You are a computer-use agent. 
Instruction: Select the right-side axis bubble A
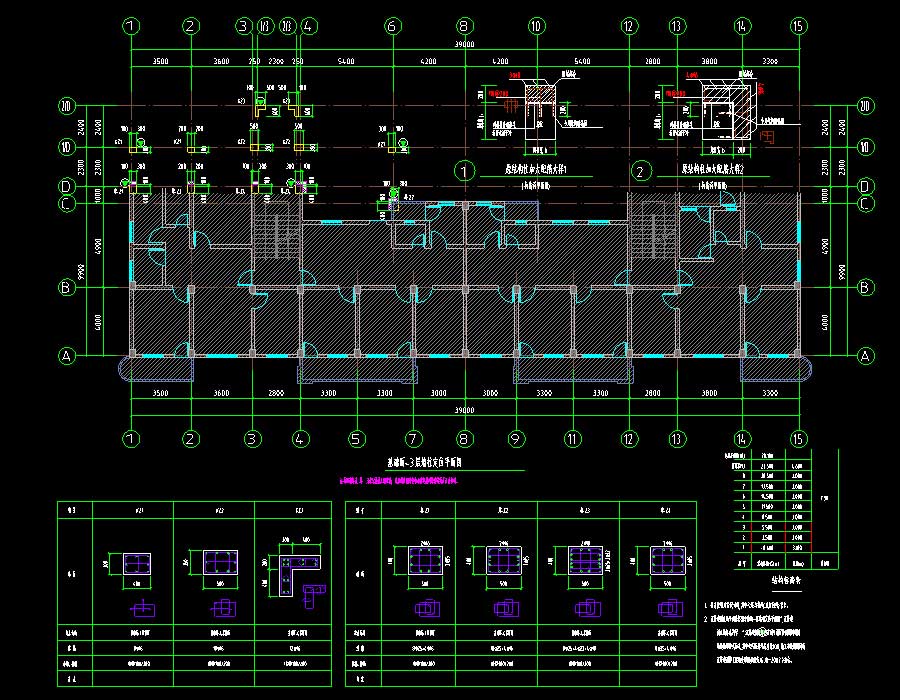tap(865, 355)
